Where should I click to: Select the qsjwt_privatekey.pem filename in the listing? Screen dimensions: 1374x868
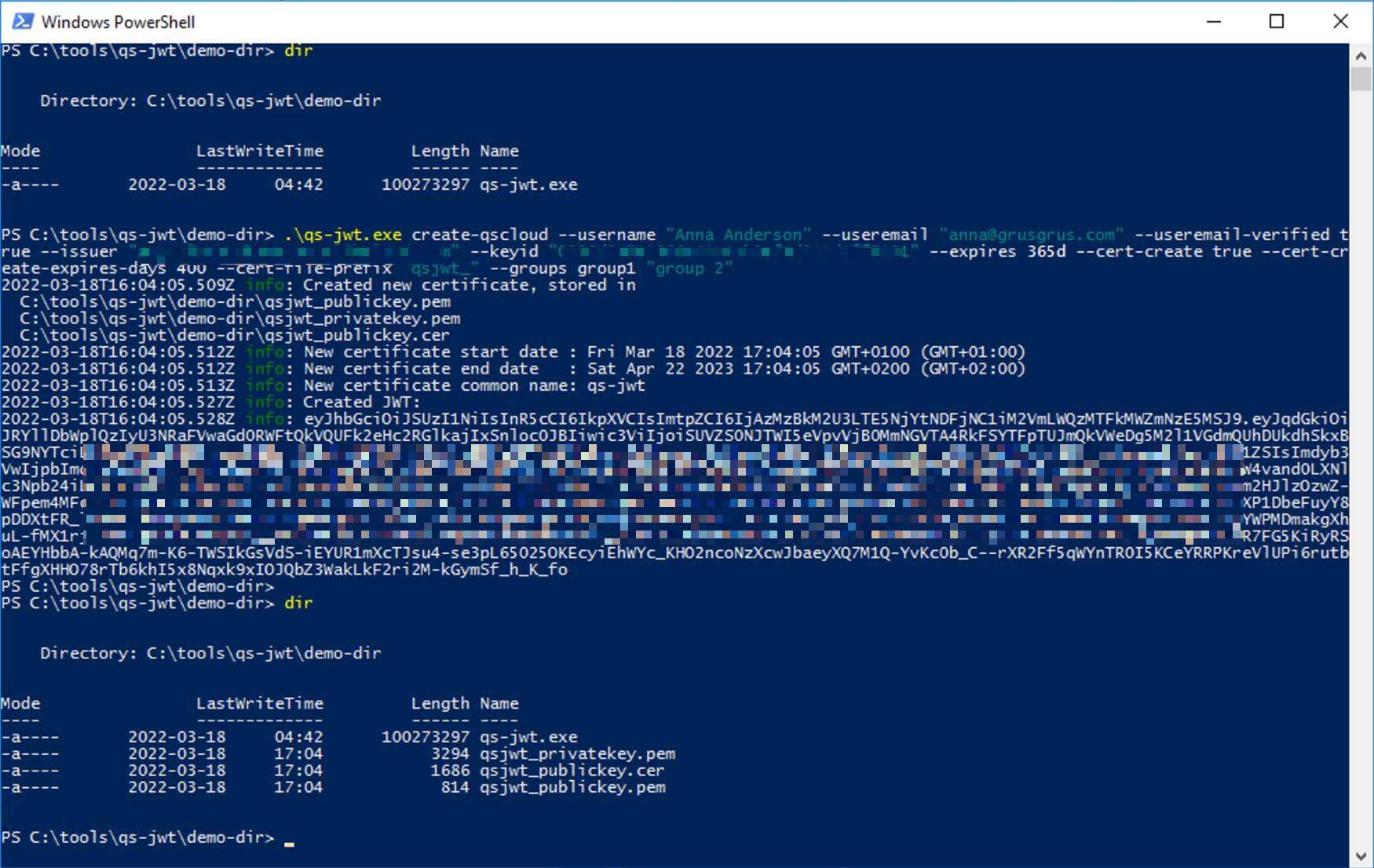point(578,753)
